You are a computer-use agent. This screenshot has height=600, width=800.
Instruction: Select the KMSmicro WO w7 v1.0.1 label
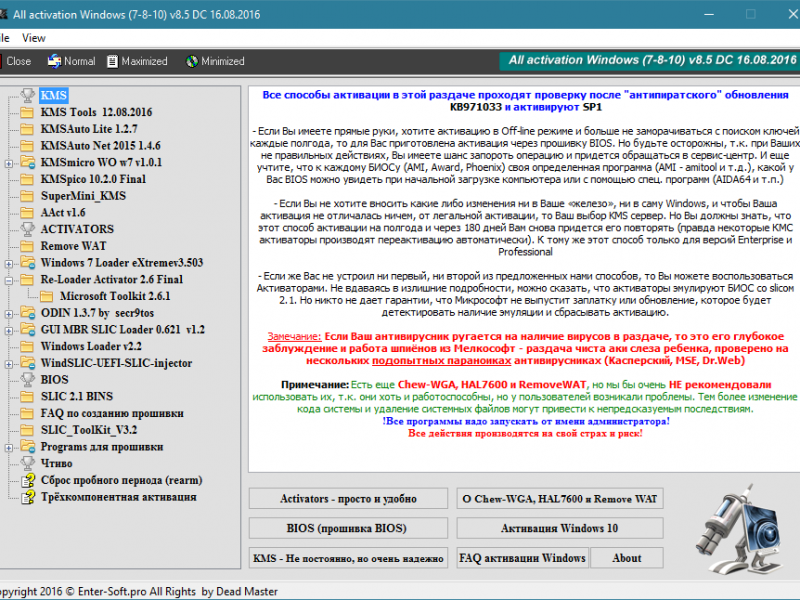[x=102, y=162]
